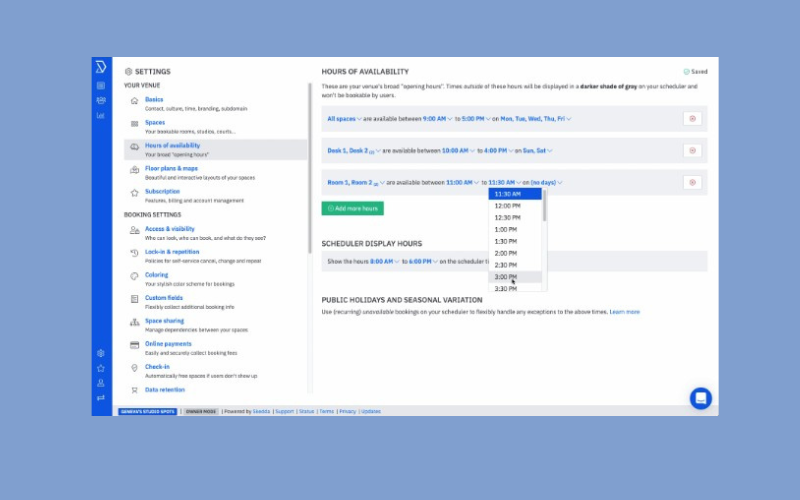The image size is (800, 500).
Task: Open the profile person icon in the blue sidebar
Action: tap(101, 383)
